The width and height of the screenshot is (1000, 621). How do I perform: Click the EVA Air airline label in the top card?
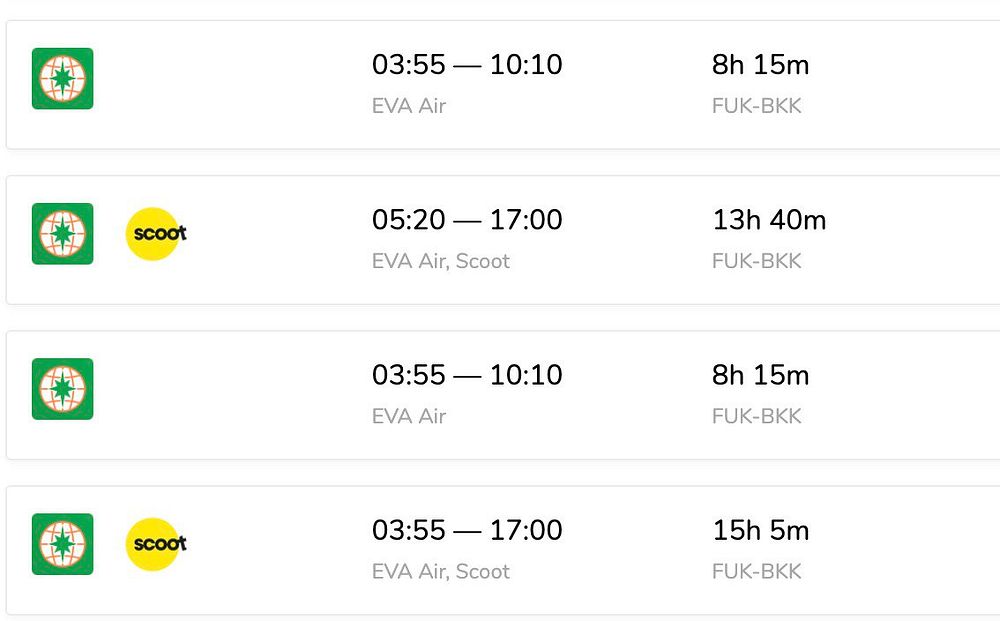coord(409,106)
